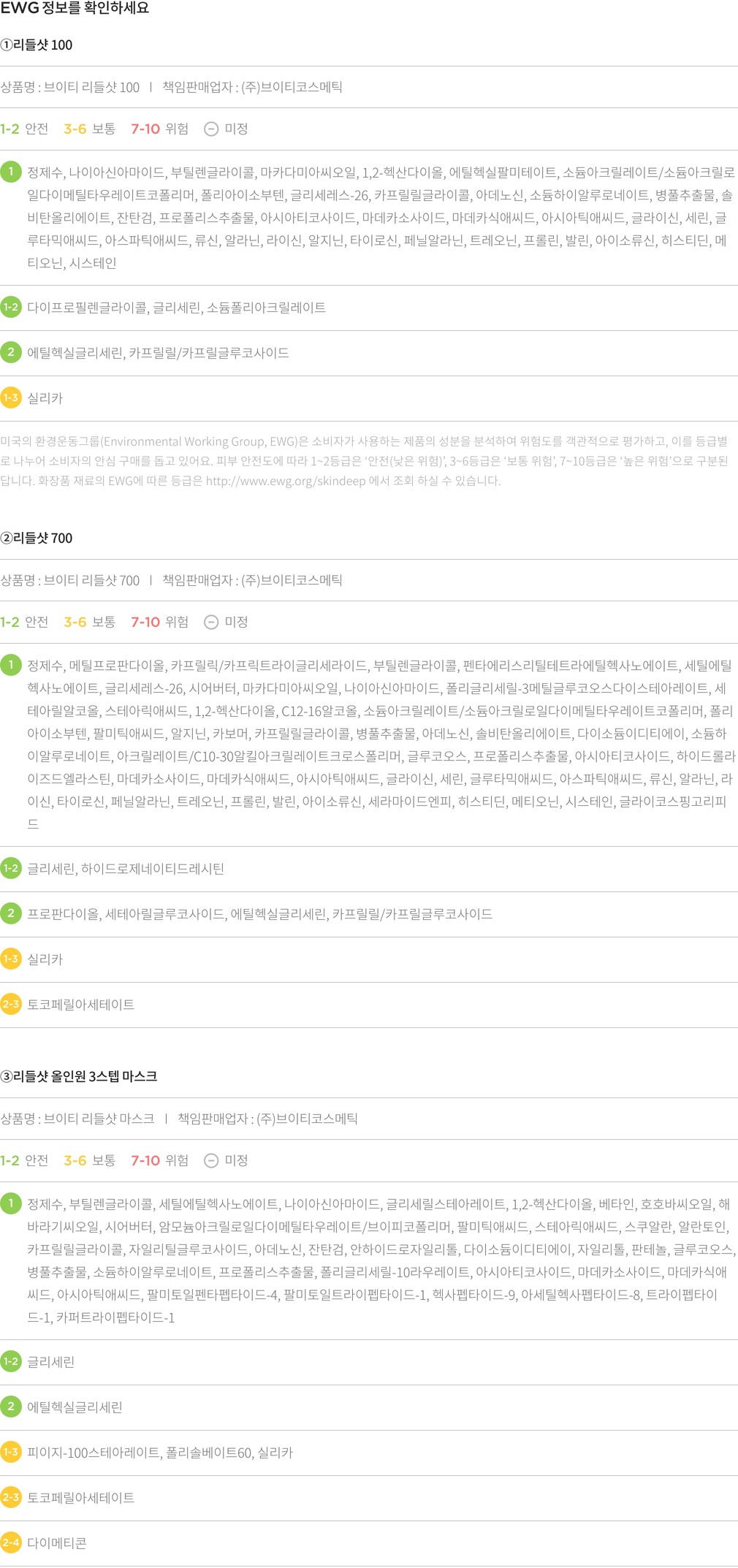Select the ③리들샷 올인원 3스텝 마스크 heading
738x1568 pixels.
pyautogui.click(x=79, y=1076)
